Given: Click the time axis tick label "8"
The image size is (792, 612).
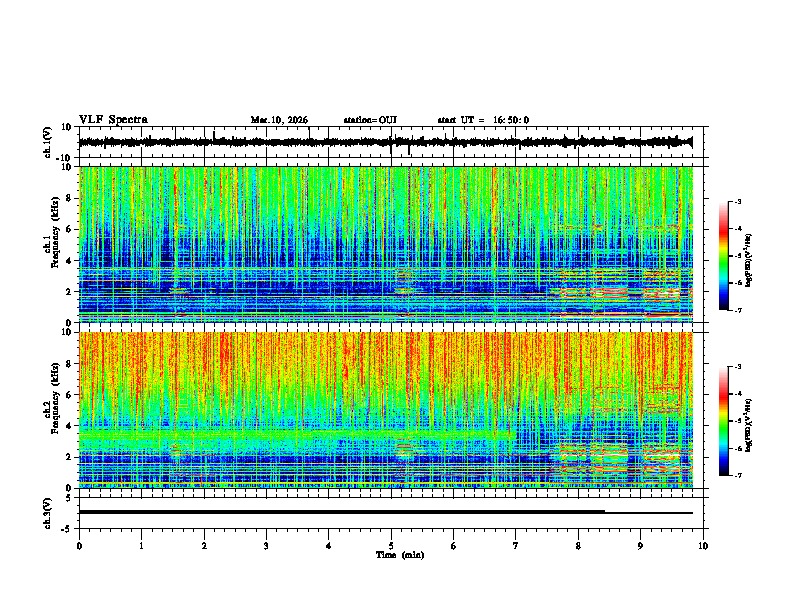Looking at the screenshot, I should pos(578,546).
